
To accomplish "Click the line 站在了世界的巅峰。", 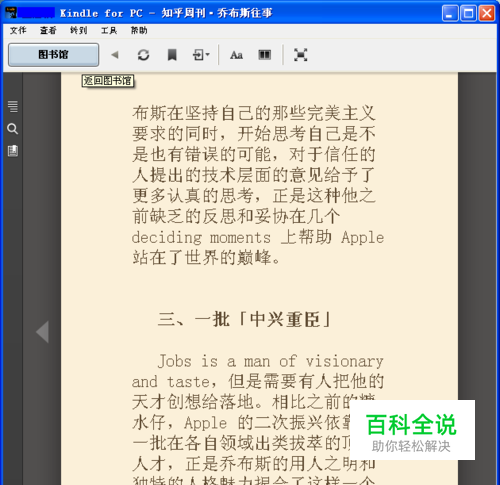I will [x=206, y=258].
